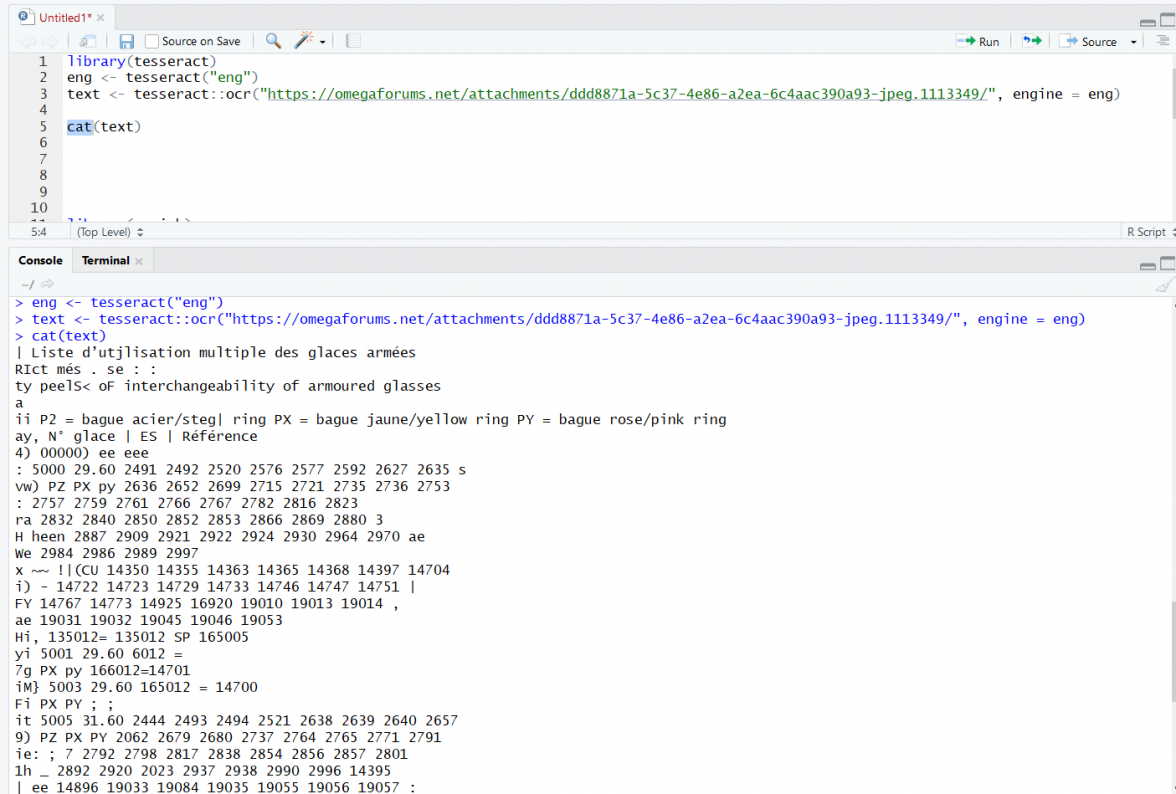Compile a notebook report from the script
Image resolution: width=1176 pixels, height=794 pixels.
[352, 40]
